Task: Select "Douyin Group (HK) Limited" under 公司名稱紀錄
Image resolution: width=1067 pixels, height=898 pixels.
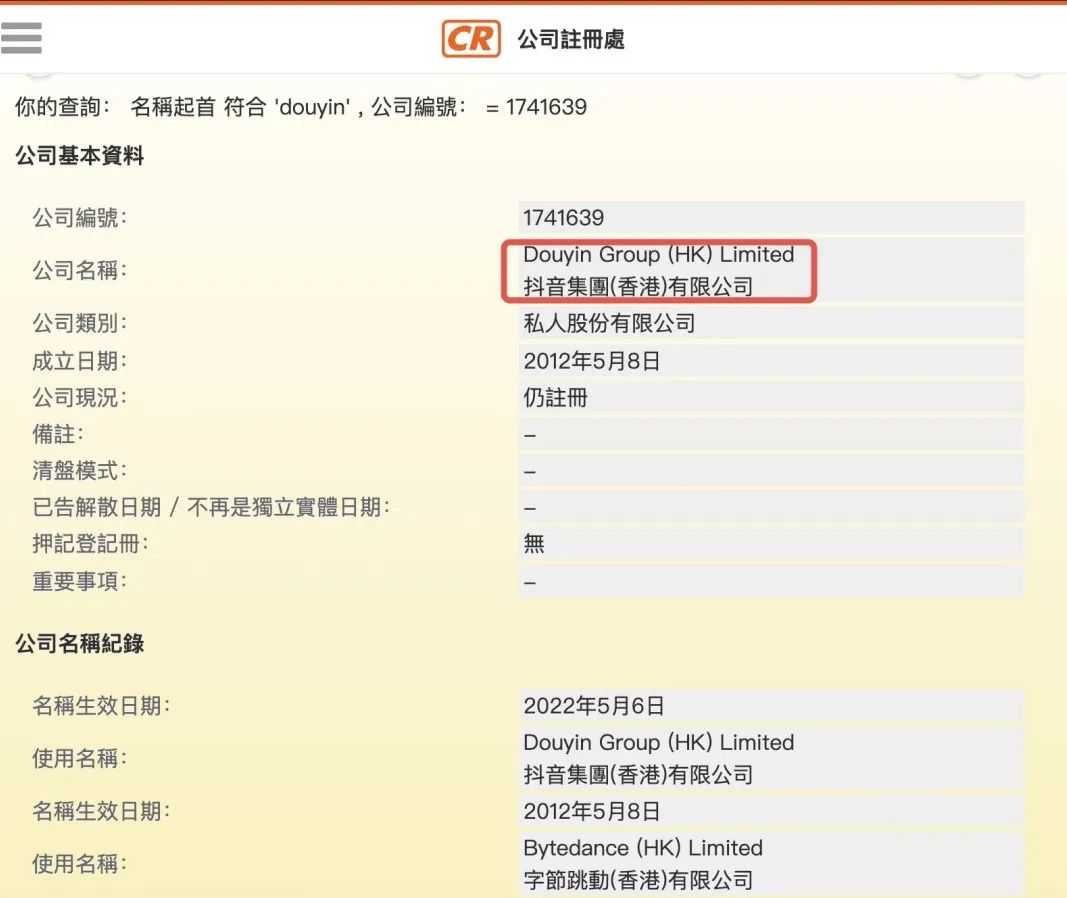Action: coord(659,742)
